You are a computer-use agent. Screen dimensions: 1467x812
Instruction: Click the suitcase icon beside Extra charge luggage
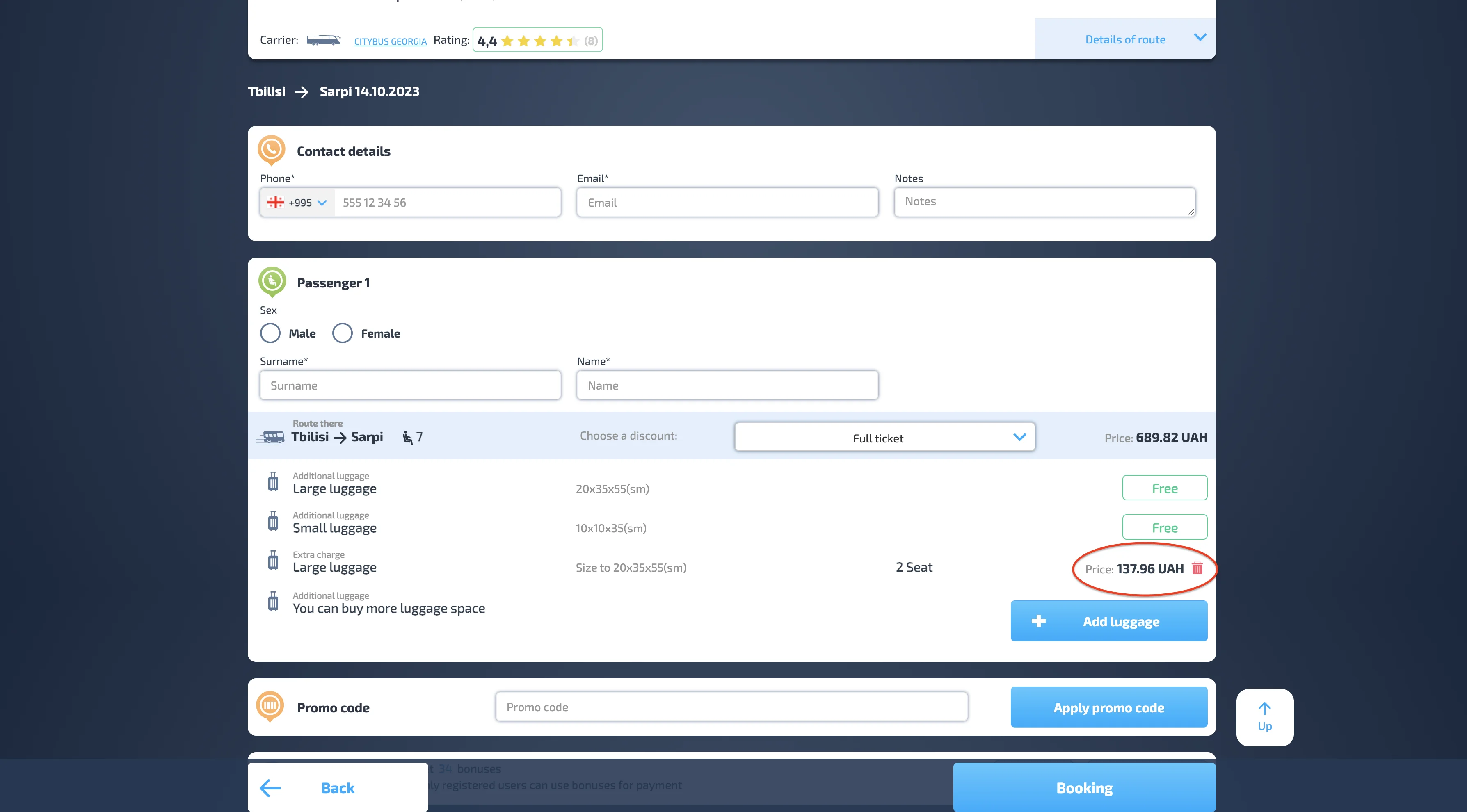(273, 560)
